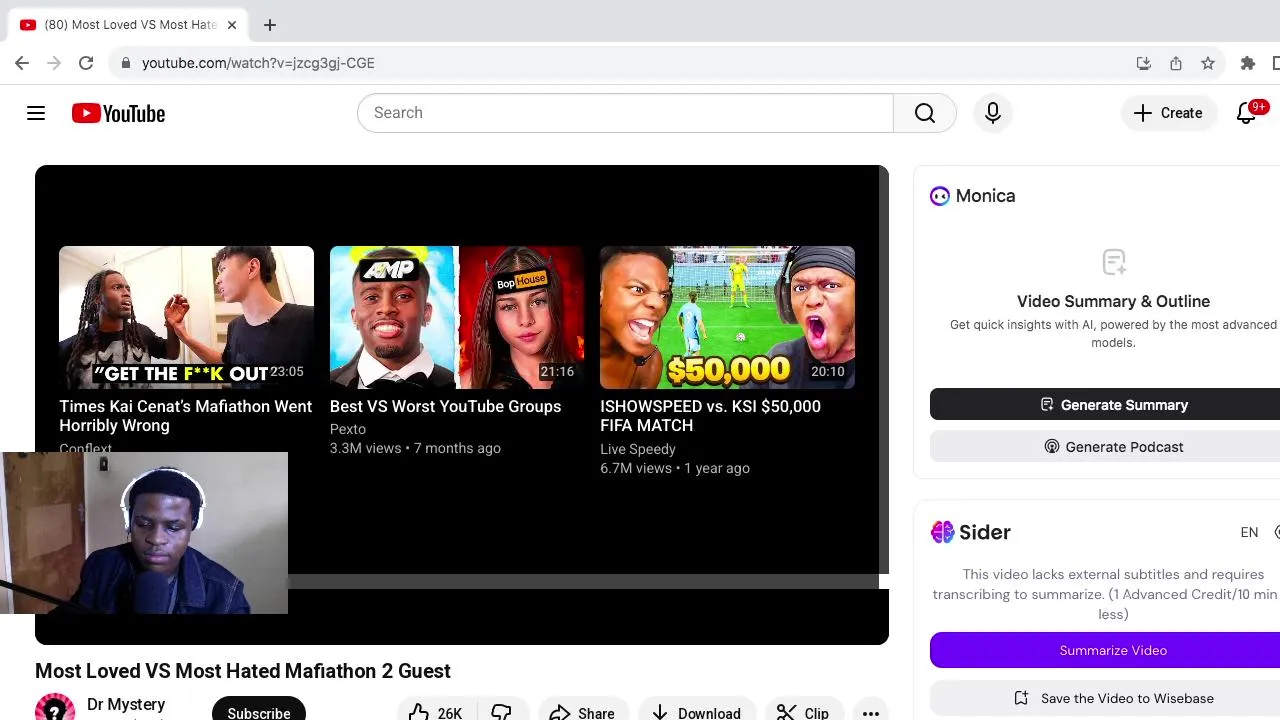Click the Monica panel logo
This screenshot has height=720, width=1280.
click(x=940, y=196)
